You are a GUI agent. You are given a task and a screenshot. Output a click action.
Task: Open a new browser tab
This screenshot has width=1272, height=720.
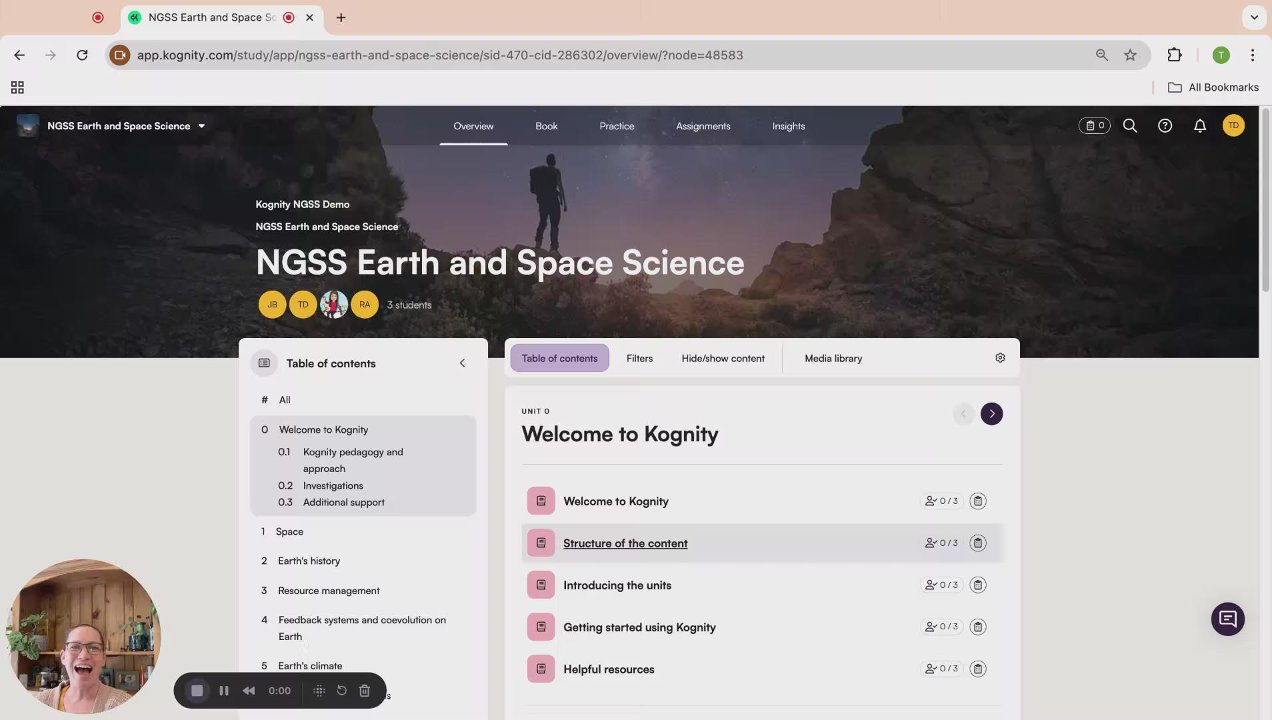click(x=341, y=17)
